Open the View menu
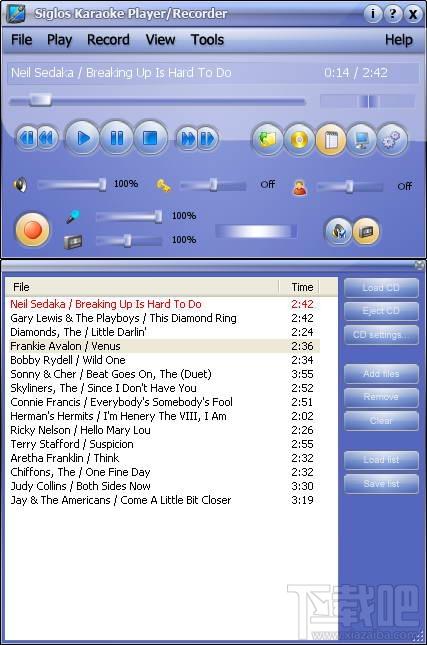Screen dimensions: 427x645 point(160,40)
